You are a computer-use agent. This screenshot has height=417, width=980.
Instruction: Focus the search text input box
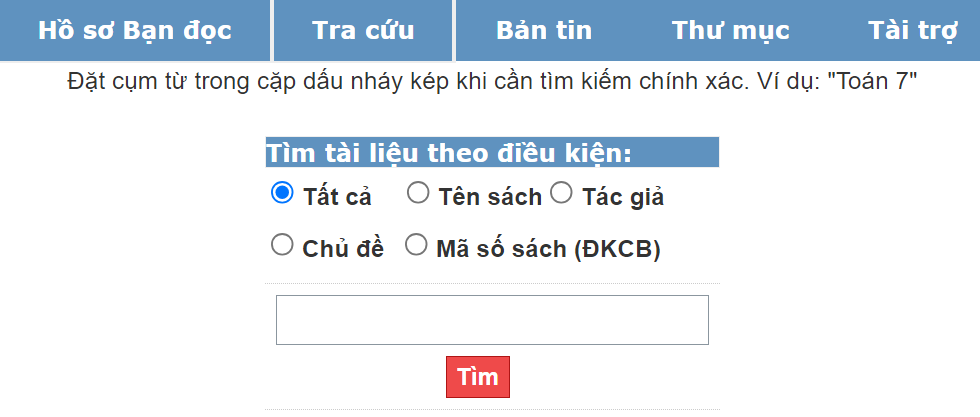pyautogui.click(x=492, y=320)
